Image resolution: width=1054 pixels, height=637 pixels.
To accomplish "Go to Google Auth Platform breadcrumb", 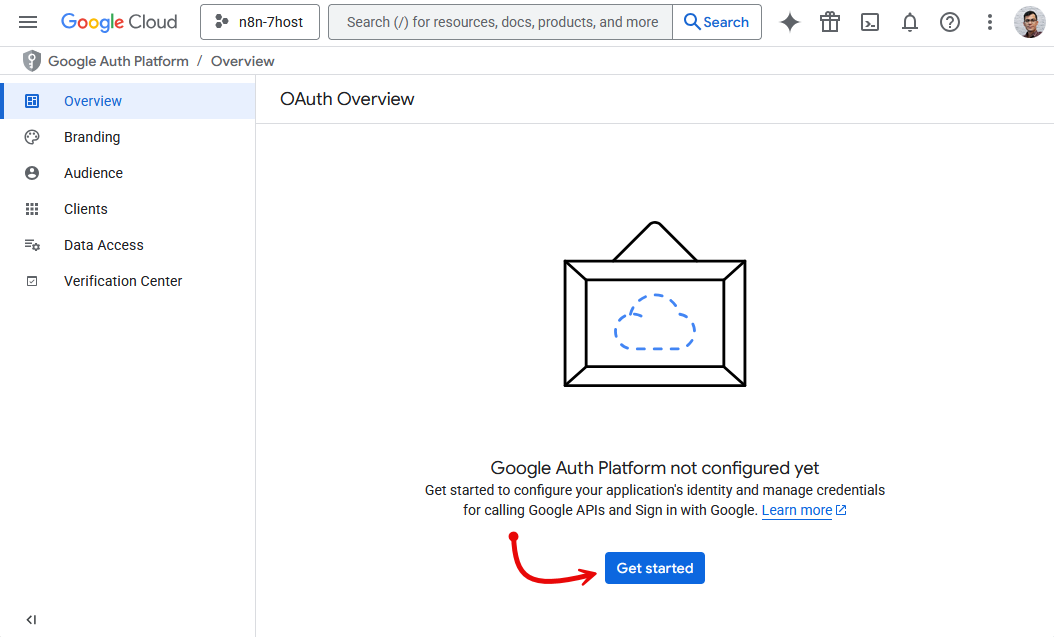I will tap(118, 61).
